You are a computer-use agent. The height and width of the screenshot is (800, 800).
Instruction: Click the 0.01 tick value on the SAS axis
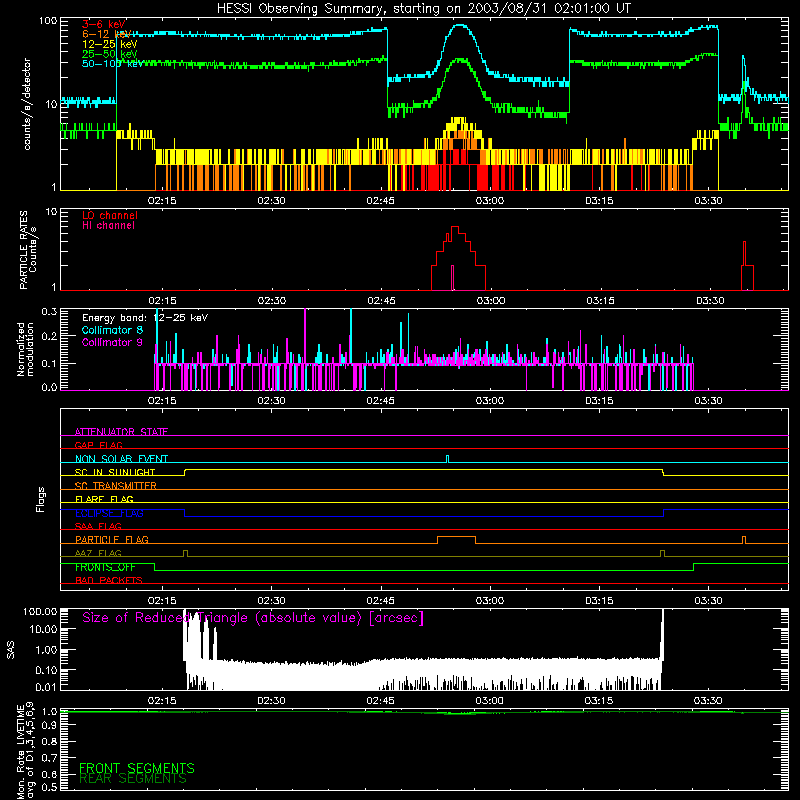(46, 687)
